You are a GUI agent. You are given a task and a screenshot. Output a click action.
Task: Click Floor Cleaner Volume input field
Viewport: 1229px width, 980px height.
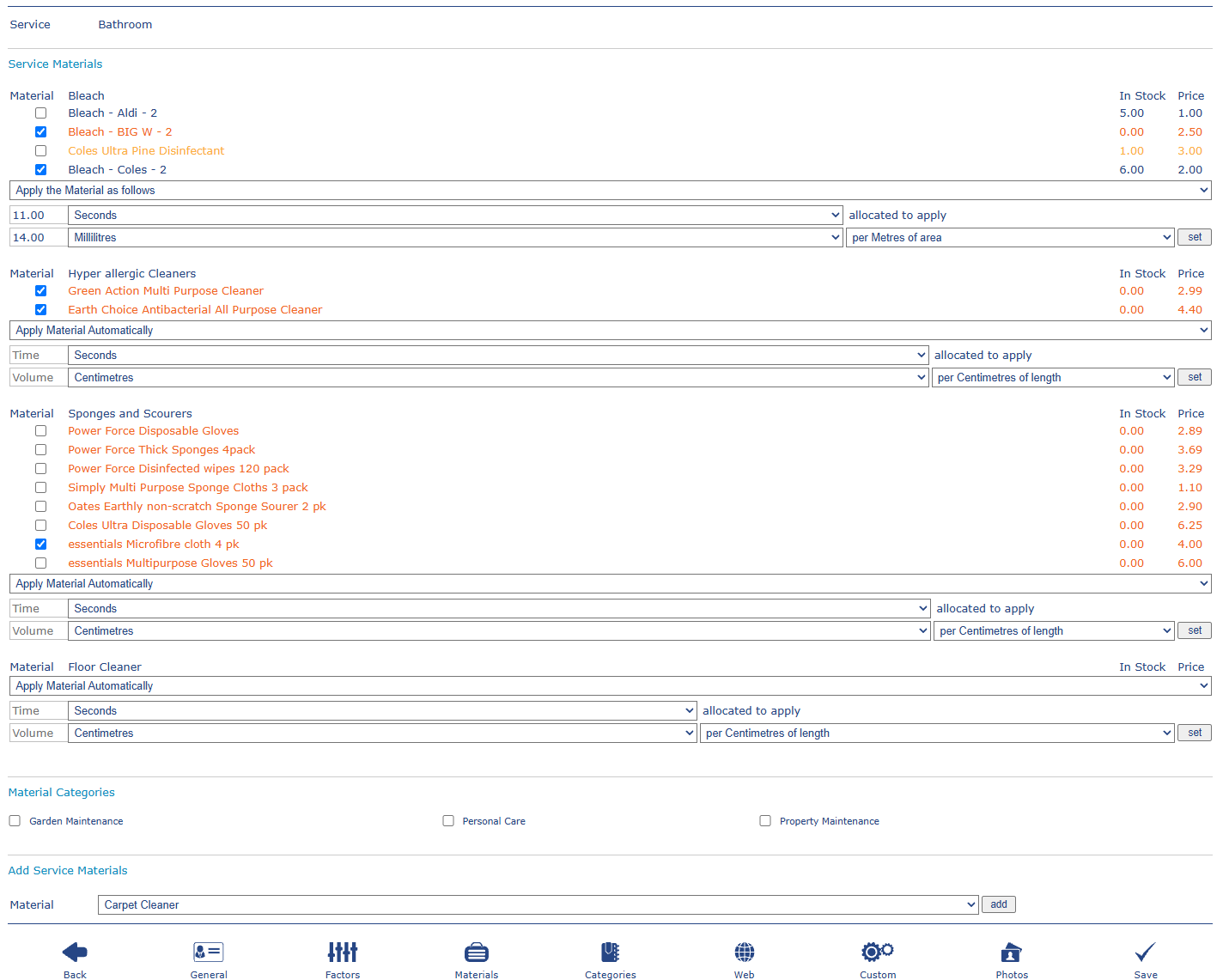coord(39,733)
